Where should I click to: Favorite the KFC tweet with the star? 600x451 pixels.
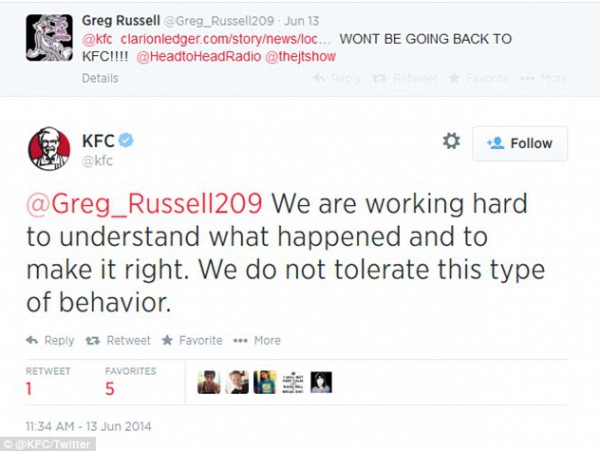192,340
